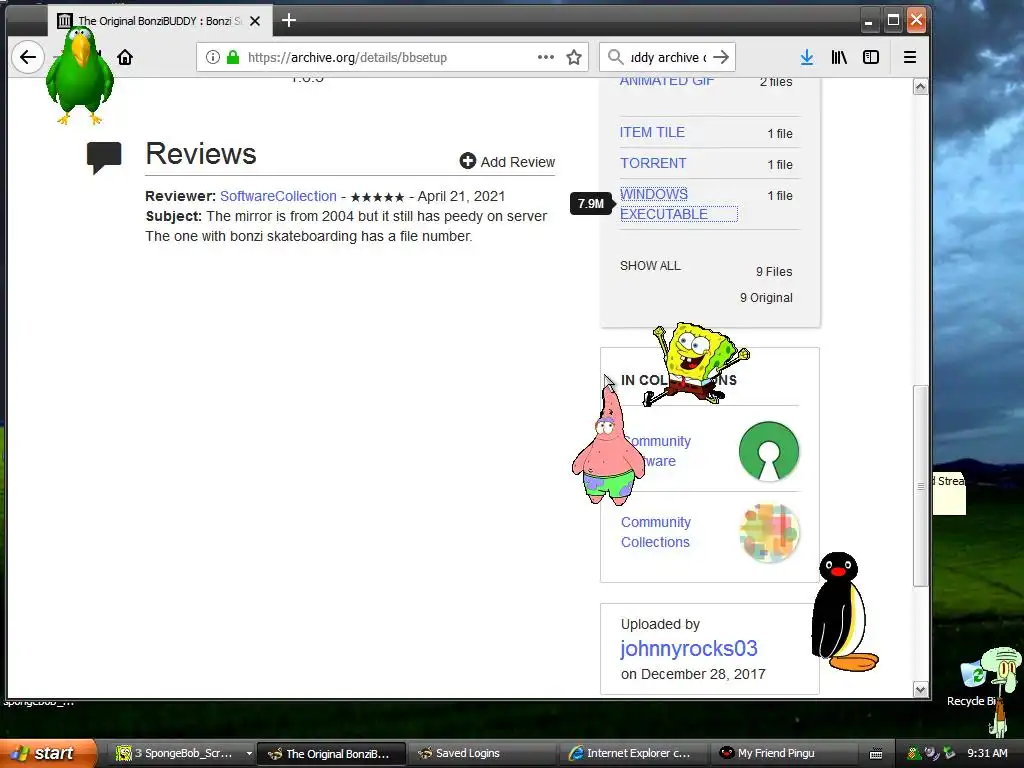1024x768 pixels.
Task: Close the Original BonziBUDDY tab
Action: point(255,22)
